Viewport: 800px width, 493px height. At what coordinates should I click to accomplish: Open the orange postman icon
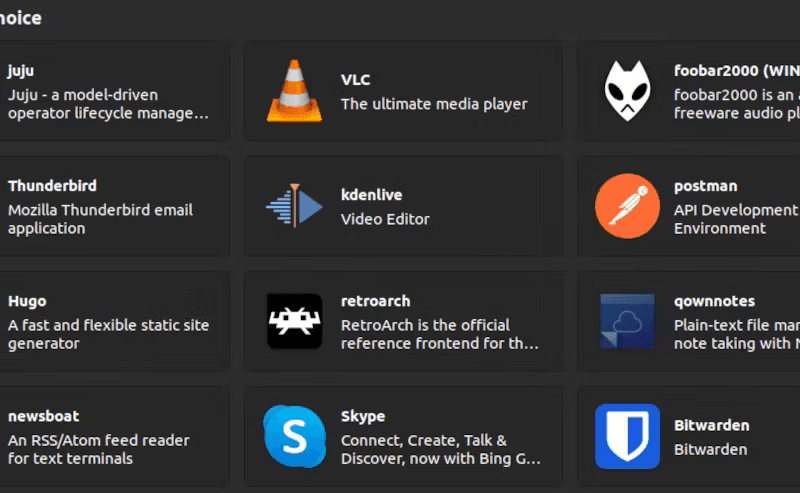(627, 206)
